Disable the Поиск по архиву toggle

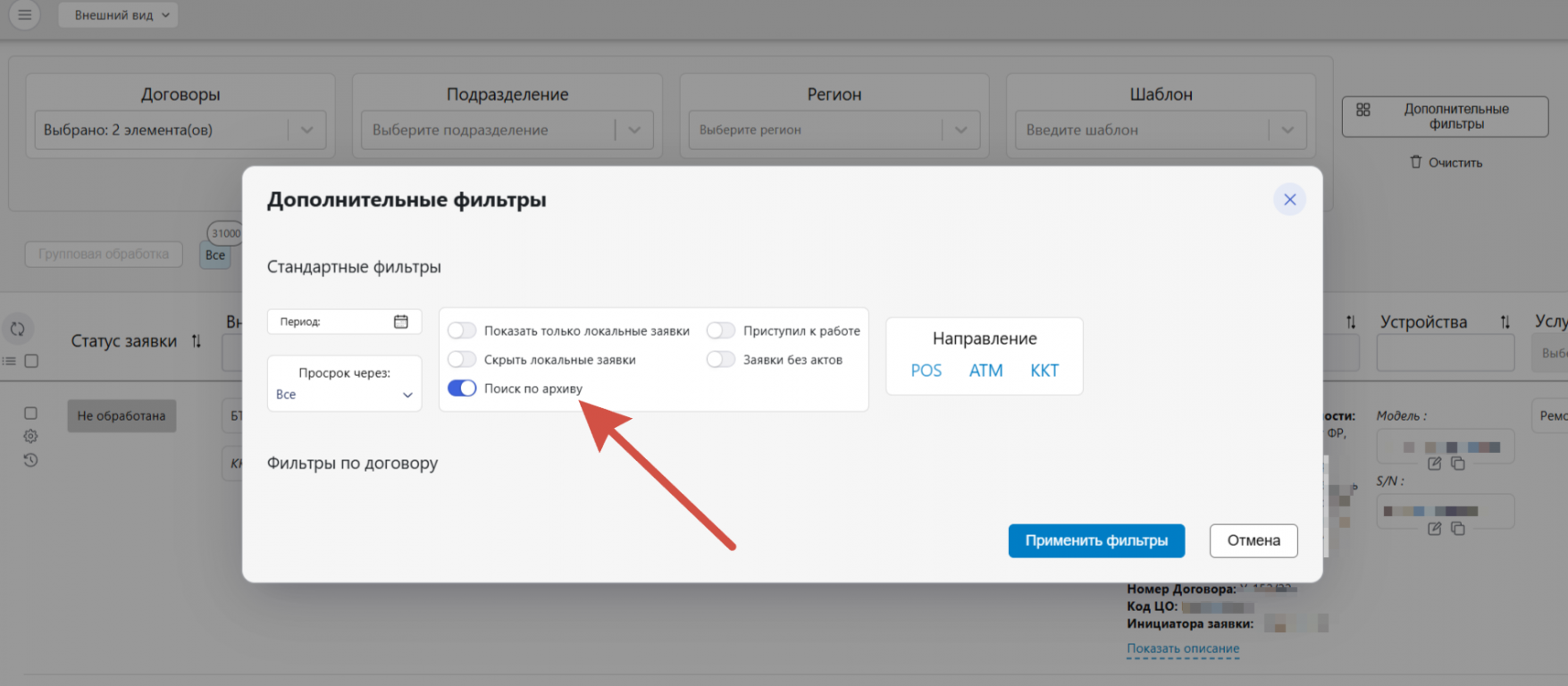point(462,389)
